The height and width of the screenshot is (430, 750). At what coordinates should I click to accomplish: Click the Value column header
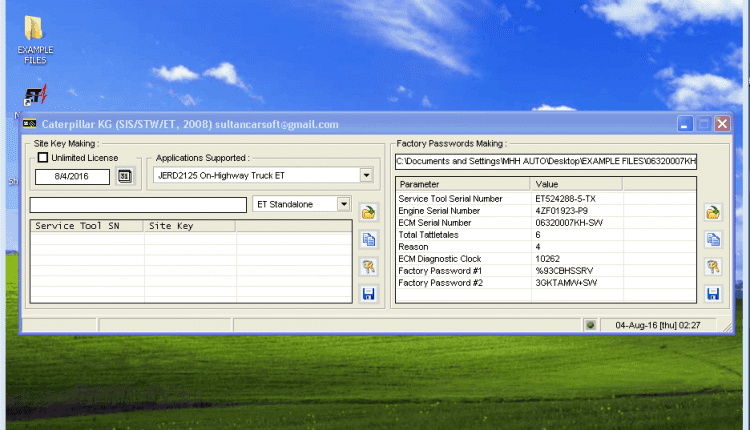[x=576, y=184]
